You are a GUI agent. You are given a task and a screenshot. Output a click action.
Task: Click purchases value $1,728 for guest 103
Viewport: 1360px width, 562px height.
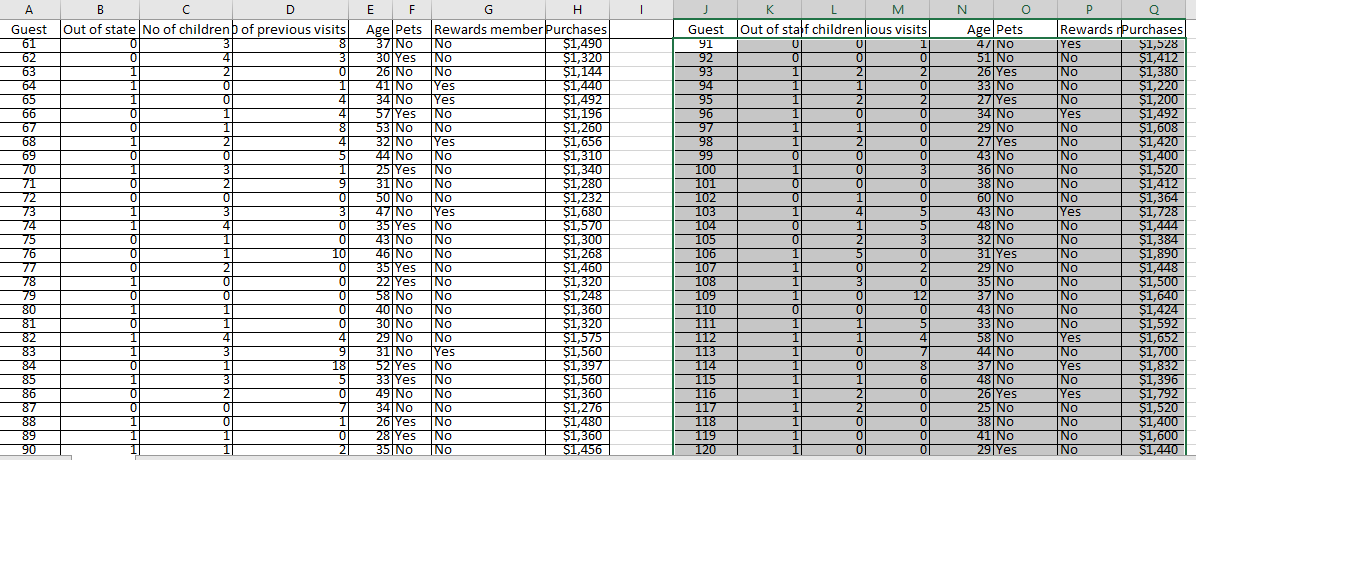point(1153,212)
